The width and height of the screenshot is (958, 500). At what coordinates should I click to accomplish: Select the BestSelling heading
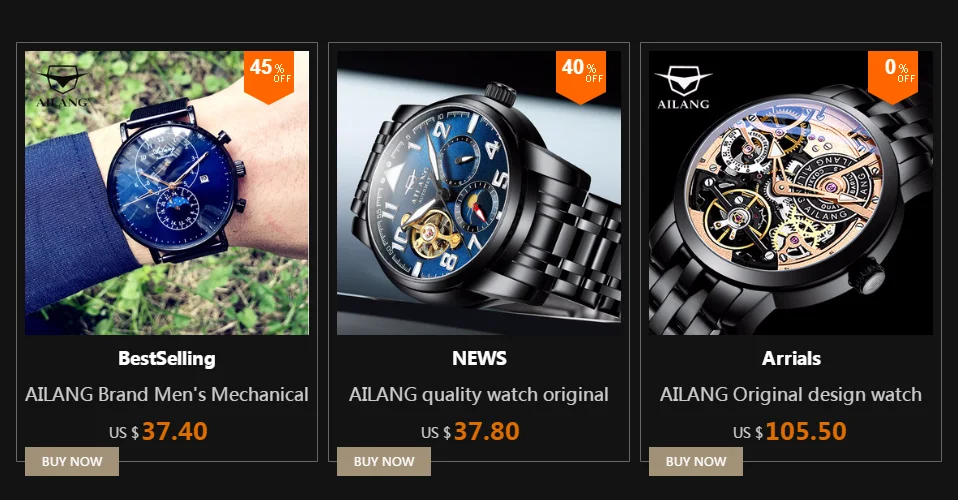(167, 358)
